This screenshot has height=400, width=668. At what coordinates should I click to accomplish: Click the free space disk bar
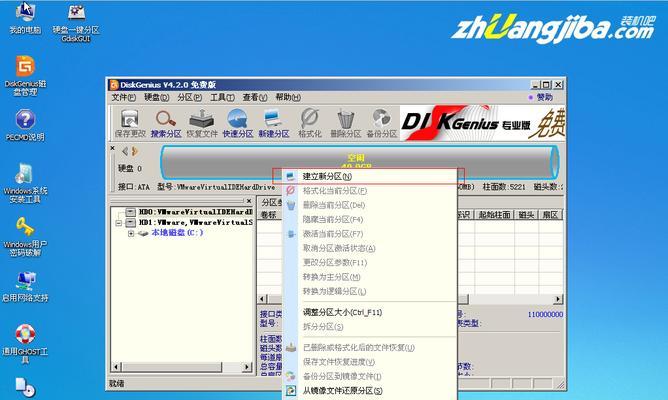click(360, 162)
